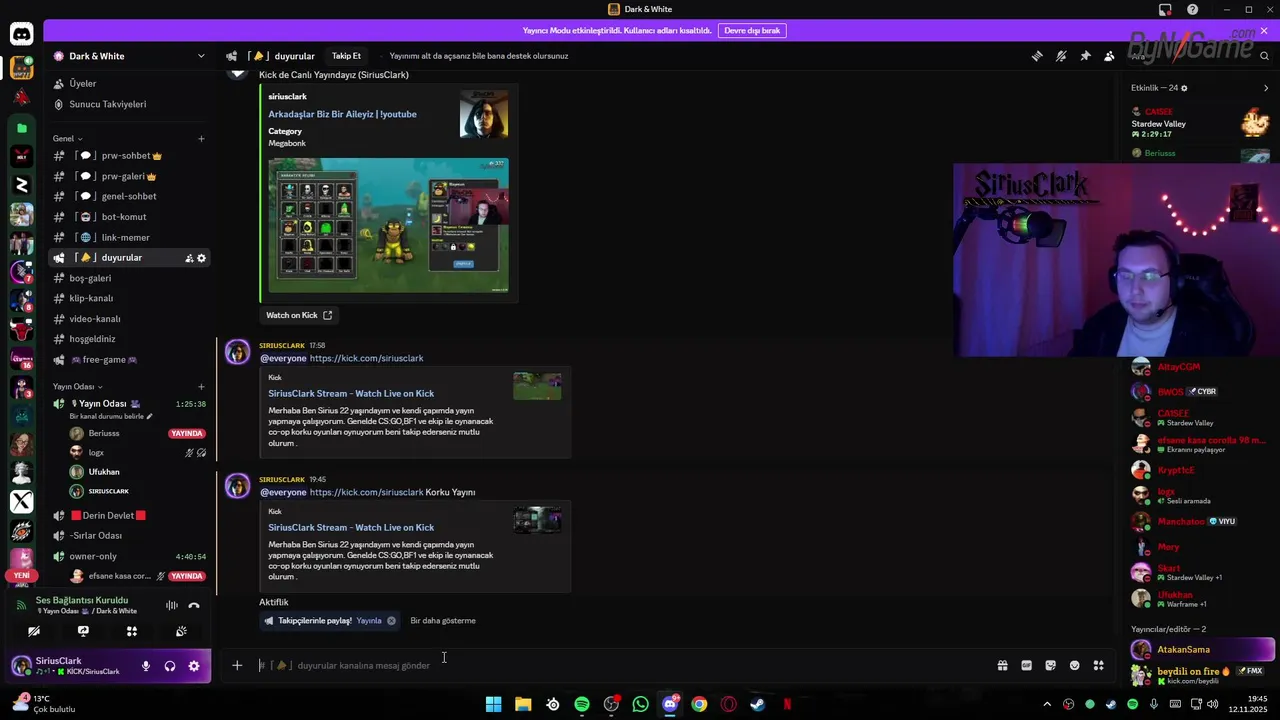1280x720 pixels.
Task: Toggle noise suppression waveform icon
Action: (x=172, y=605)
